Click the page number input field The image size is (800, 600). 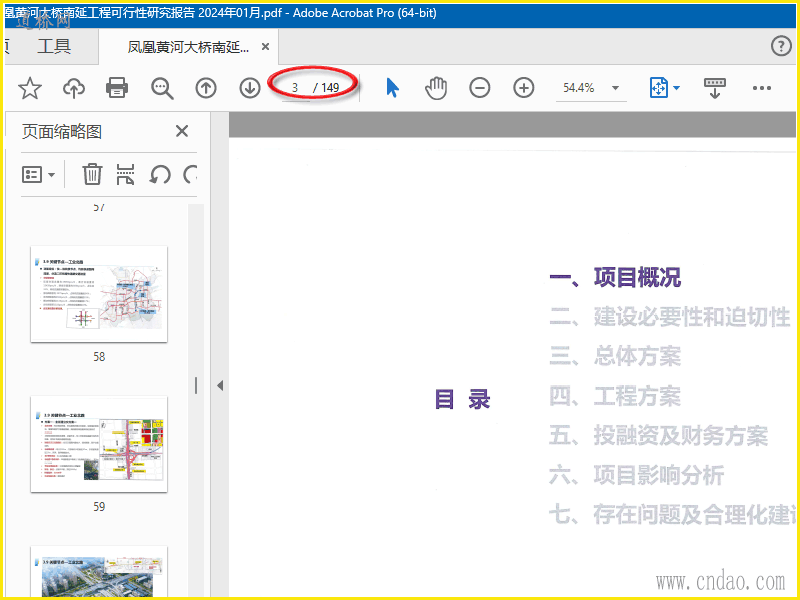click(x=295, y=88)
